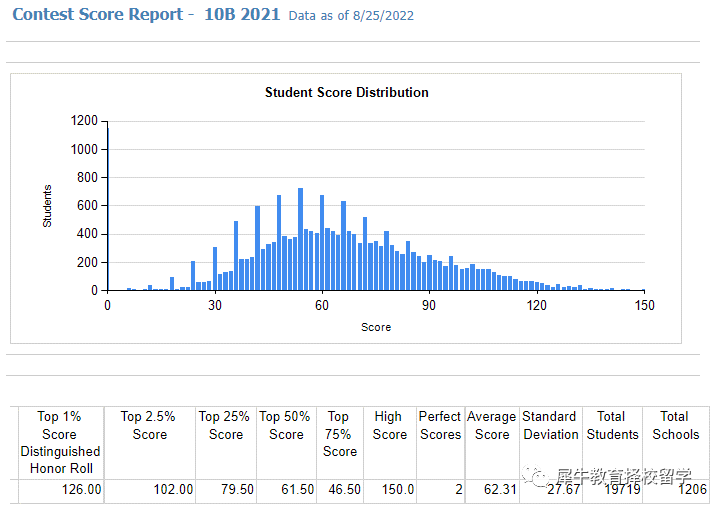Viewport: 714px width, 508px height.
Task: Click the 1200 tick label on the y-axis
Action: coord(85,121)
